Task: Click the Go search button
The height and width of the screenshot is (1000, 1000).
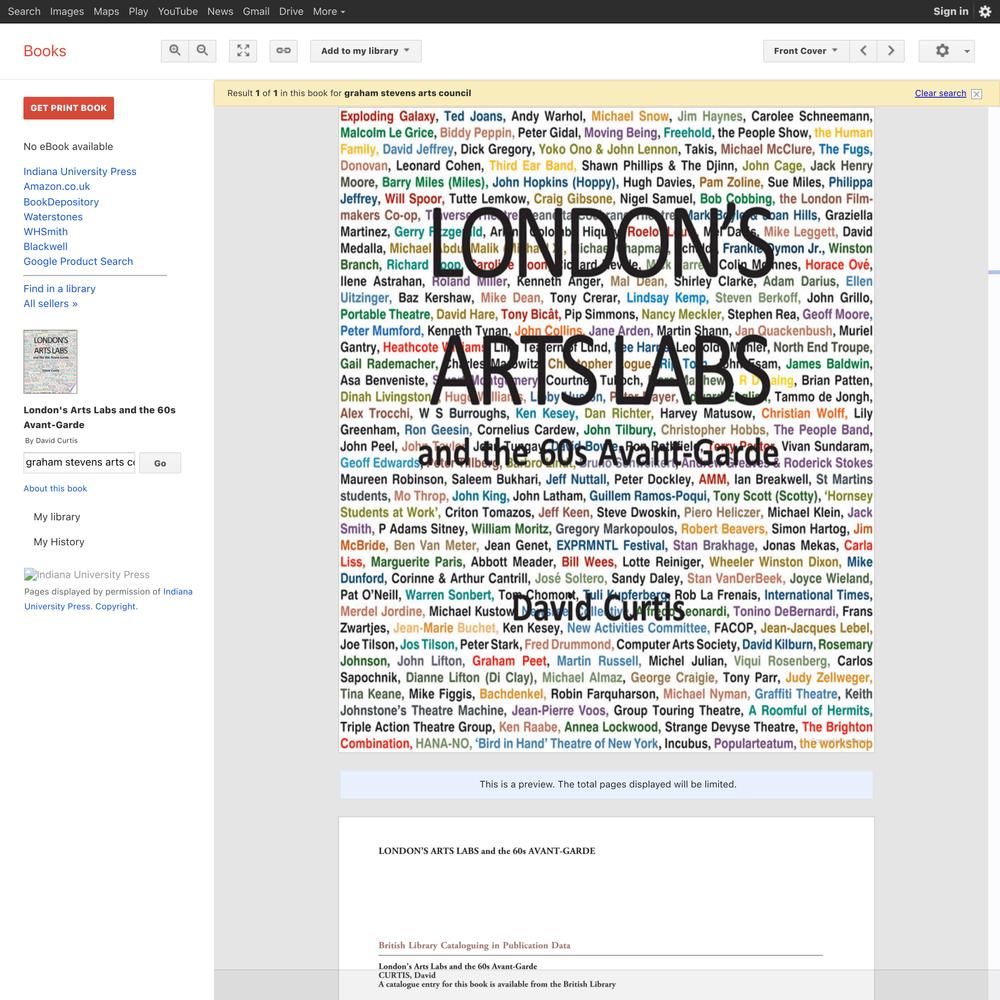Action: point(160,463)
